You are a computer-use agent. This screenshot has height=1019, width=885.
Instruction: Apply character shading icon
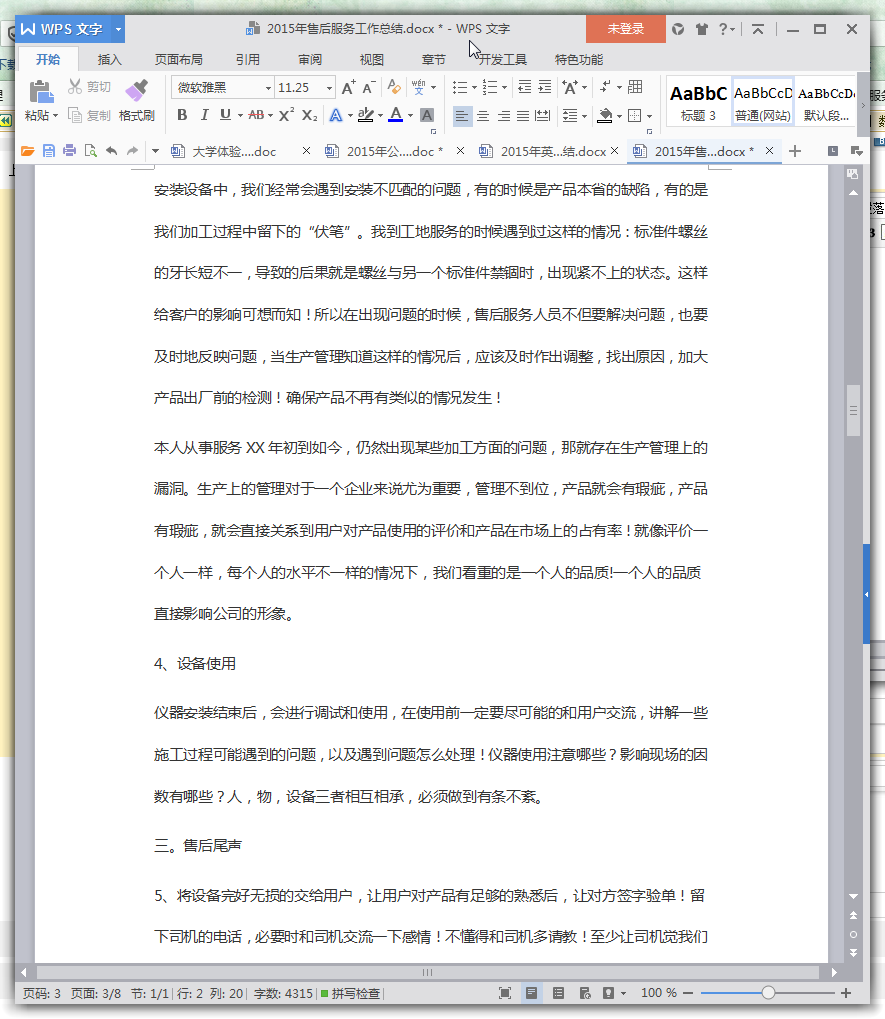(x=427, y=115)
